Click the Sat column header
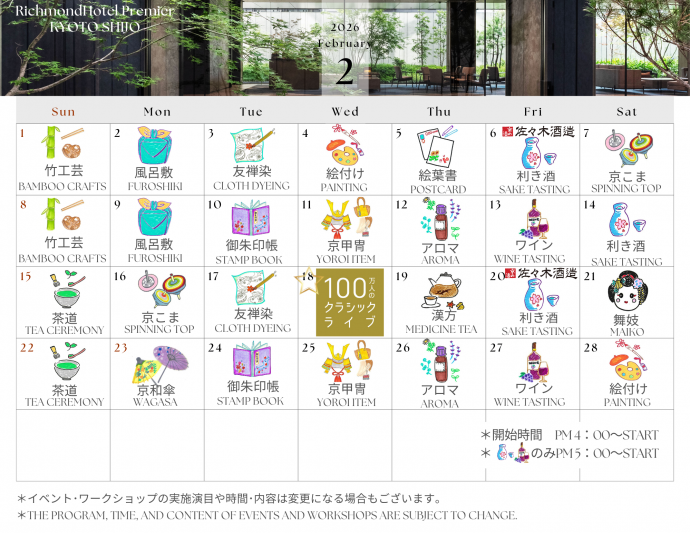Image resolution: width=690 pixels, height=533 pixels. [x=627, y=112]
